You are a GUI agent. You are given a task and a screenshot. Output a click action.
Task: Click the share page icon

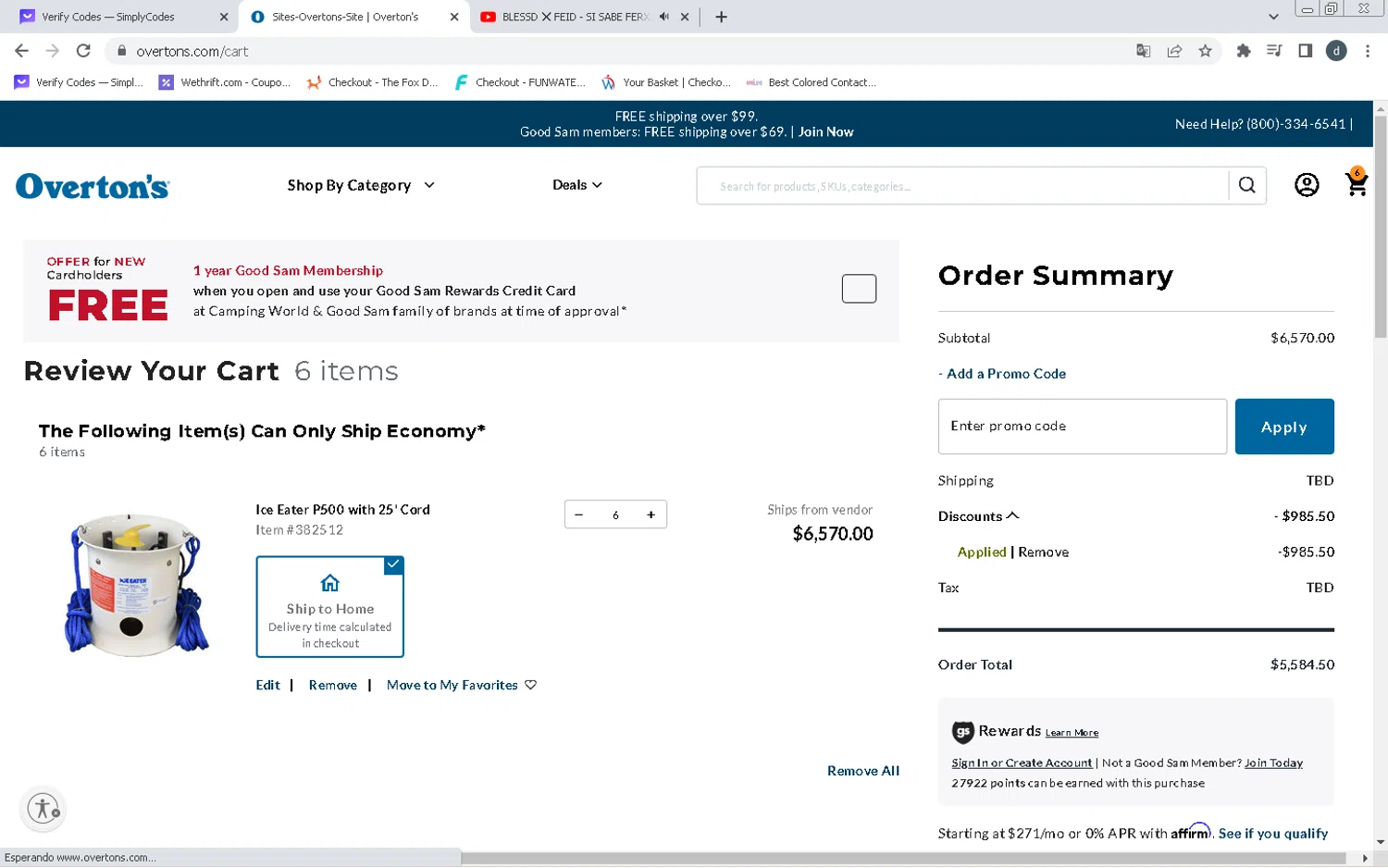pyautogui.click(x=1174, y=51)
